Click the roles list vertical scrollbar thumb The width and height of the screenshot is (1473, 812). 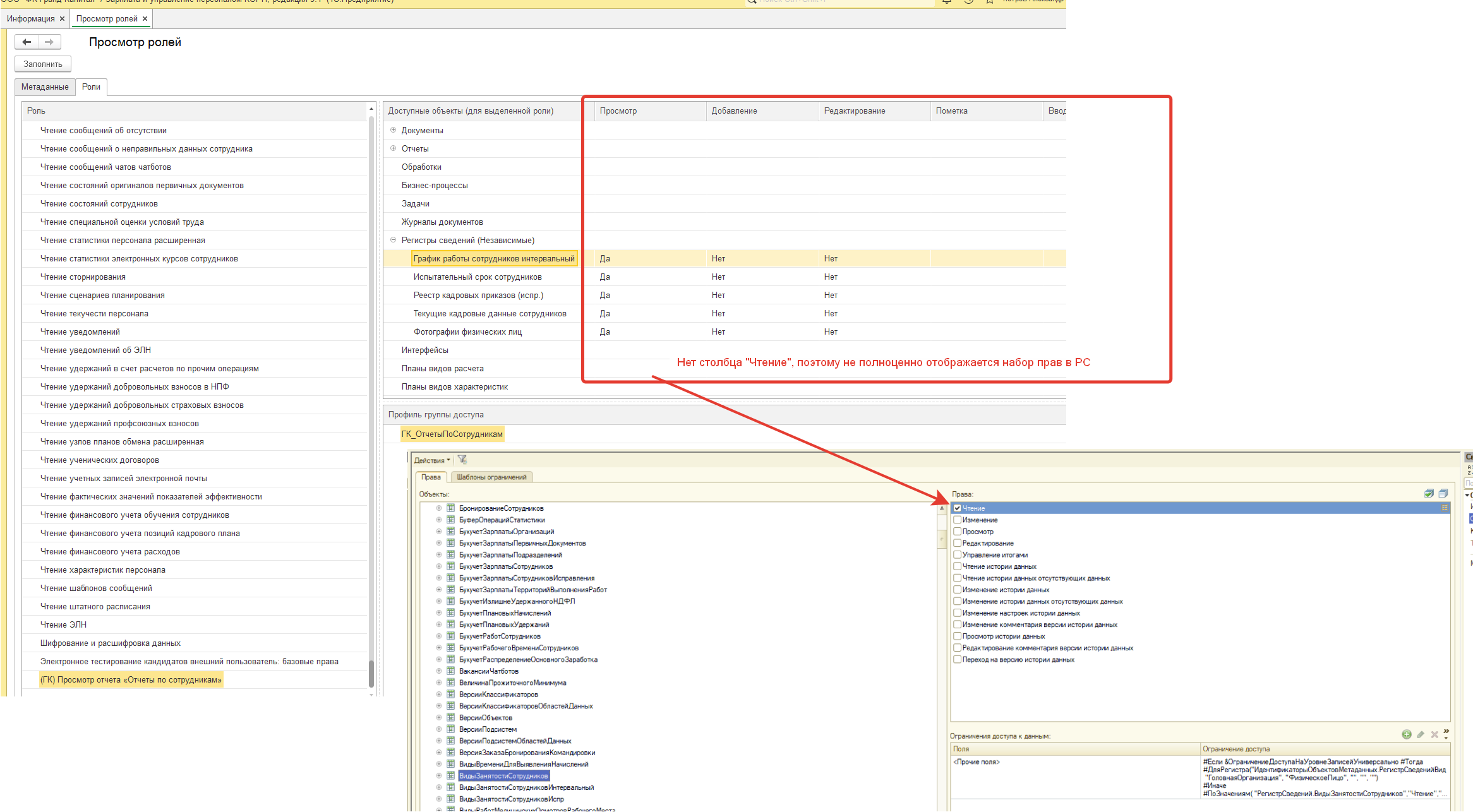pyautogui.click(x=371, y=674)
